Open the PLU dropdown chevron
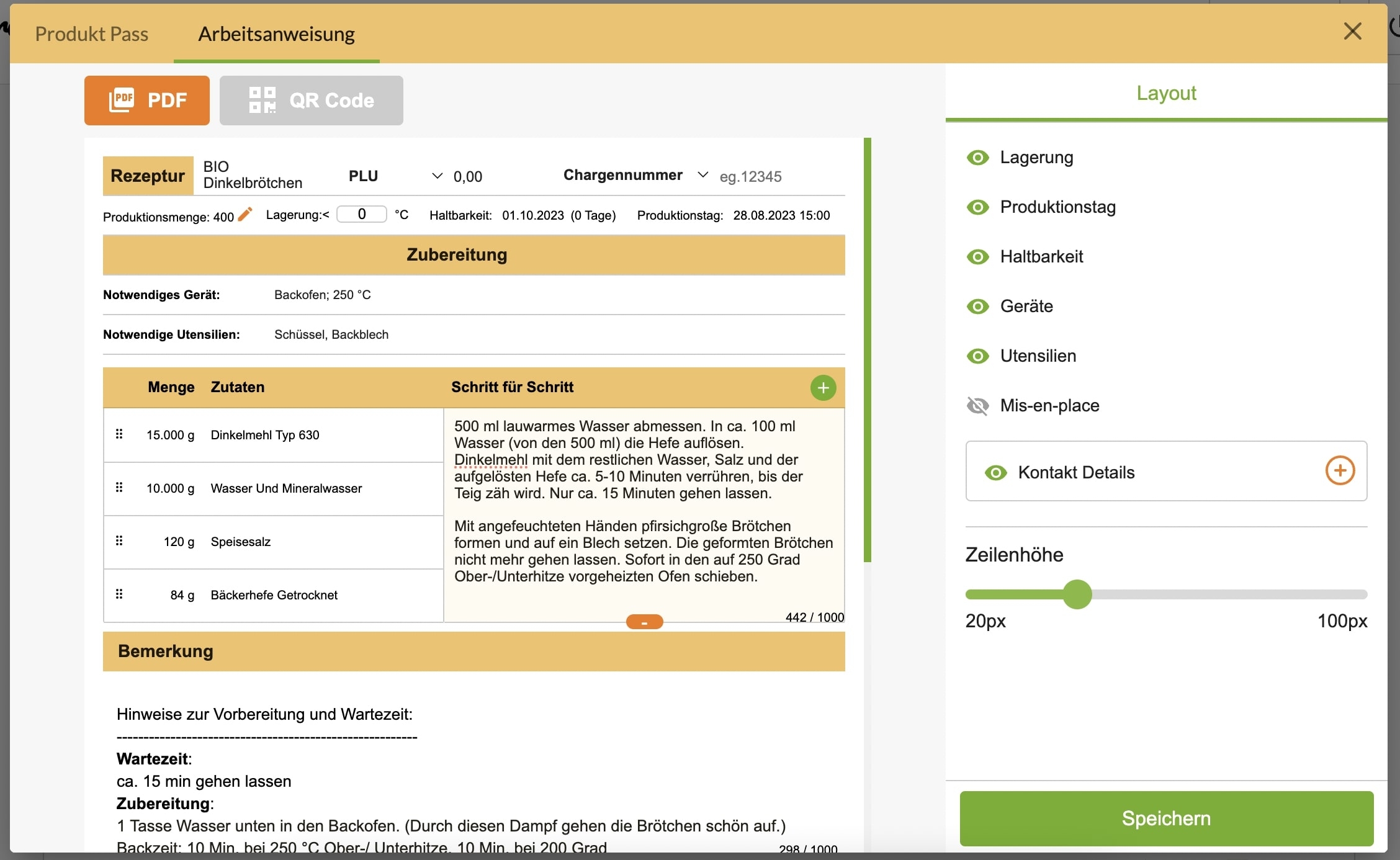The image size is (1400, 860). pyautogui.click(x=437, y=176)
